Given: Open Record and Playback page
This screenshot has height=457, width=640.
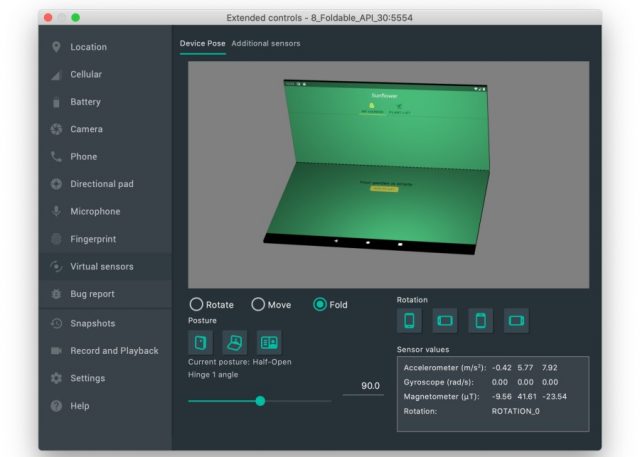Looking at the screenshot, I should click(105, 351).
